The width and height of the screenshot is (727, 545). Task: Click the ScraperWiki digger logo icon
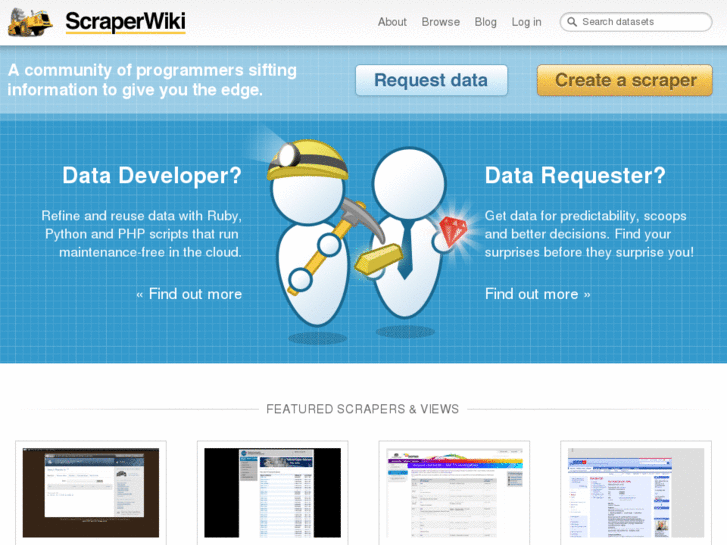pos(30,22)
